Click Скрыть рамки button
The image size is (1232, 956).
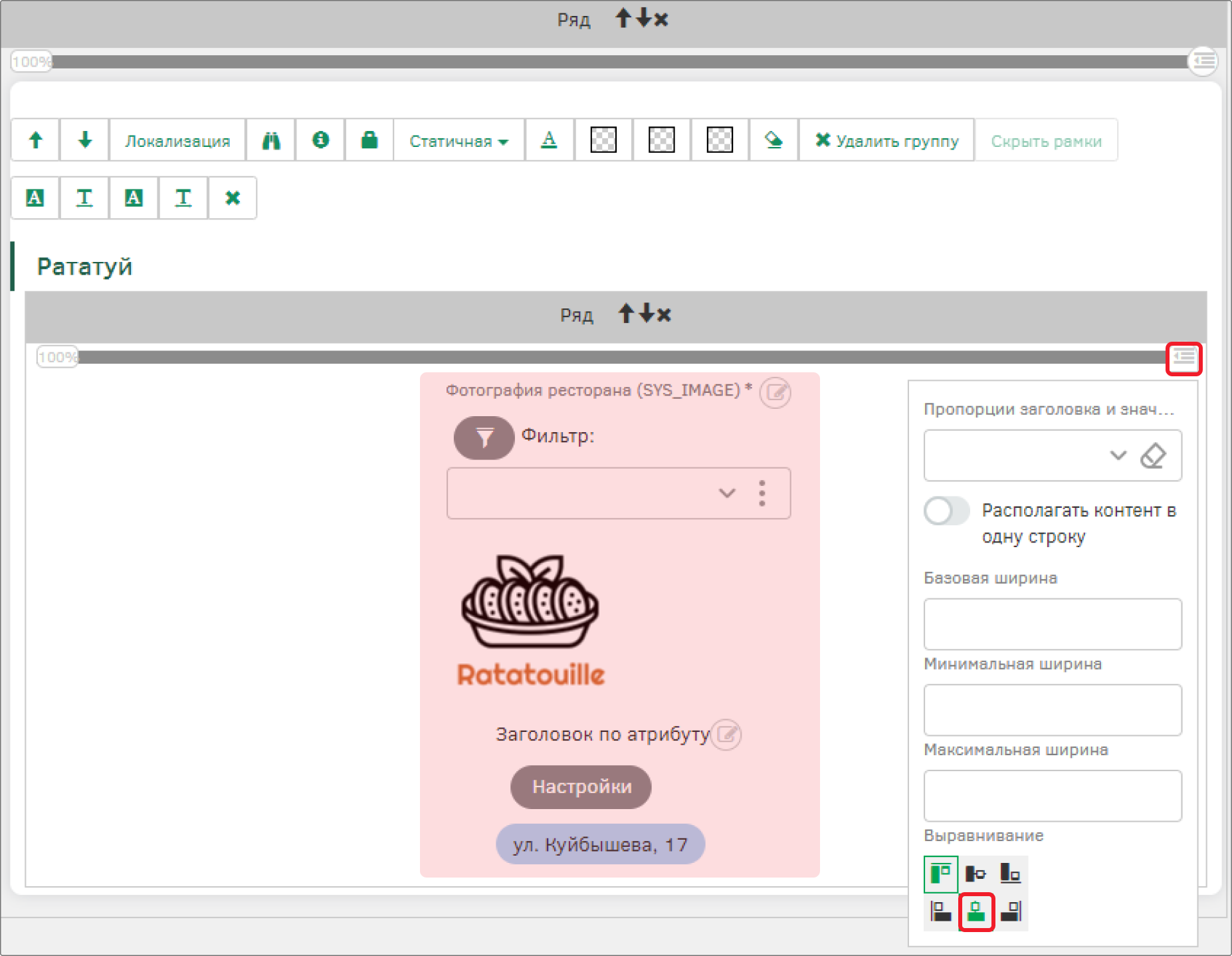(1046, 140)
